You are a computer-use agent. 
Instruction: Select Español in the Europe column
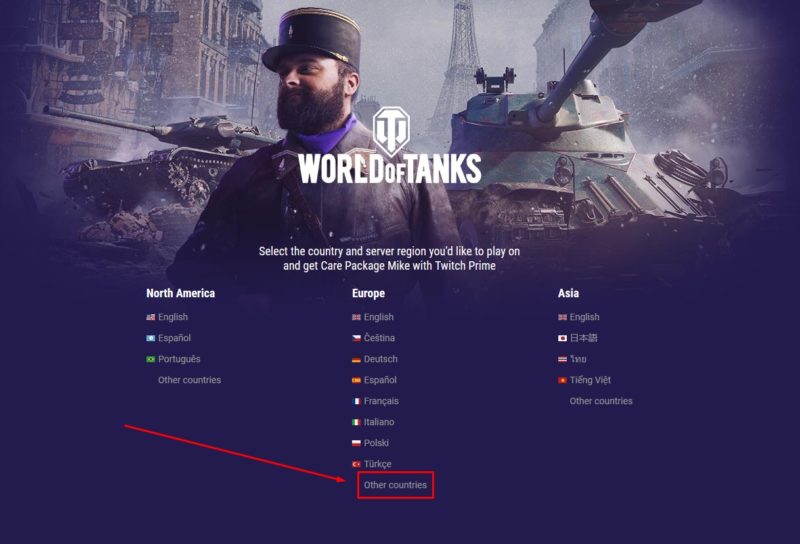click(380, 380)
